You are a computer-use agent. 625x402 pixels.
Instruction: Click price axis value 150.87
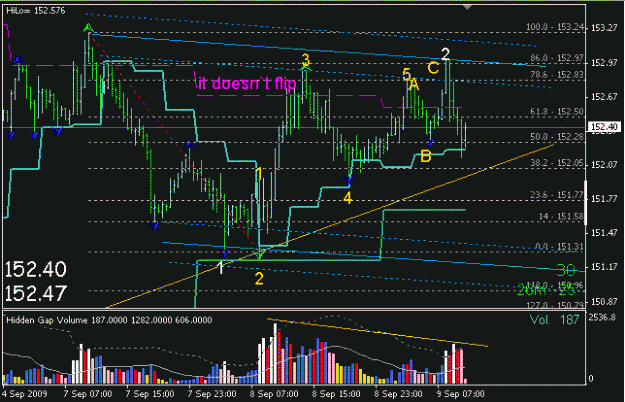point(604,302)
